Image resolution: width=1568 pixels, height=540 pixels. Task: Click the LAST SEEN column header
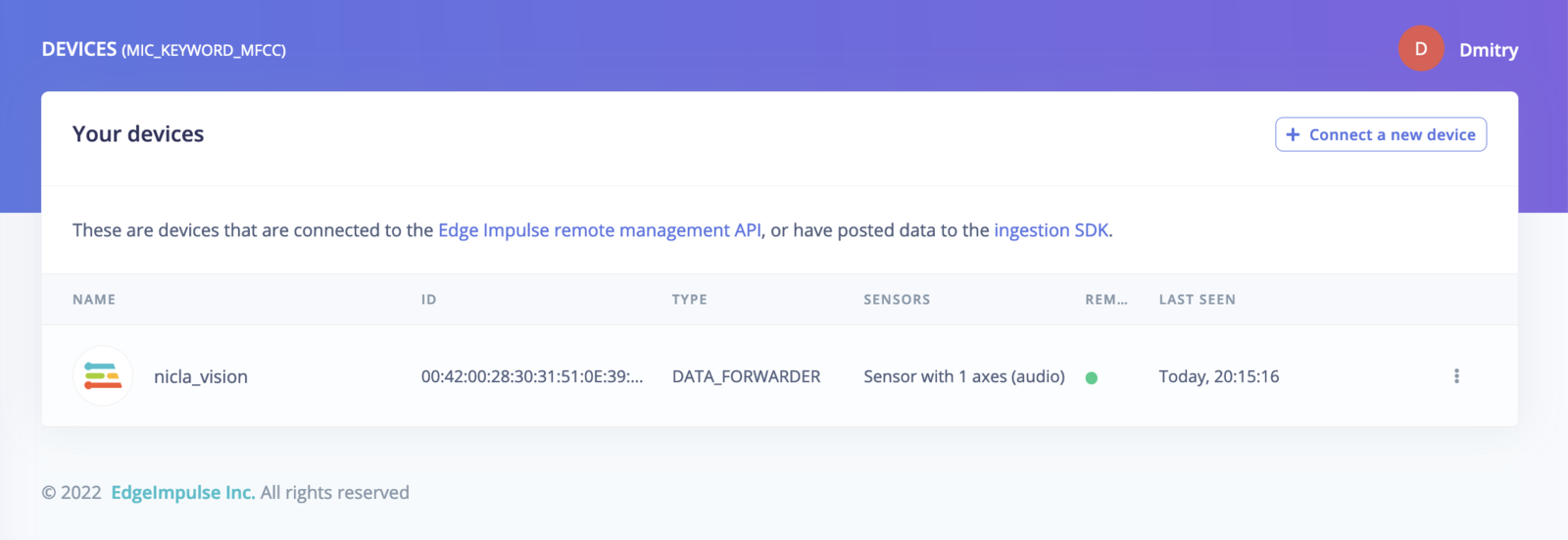pyautogui.click(x=1198, y=300)
